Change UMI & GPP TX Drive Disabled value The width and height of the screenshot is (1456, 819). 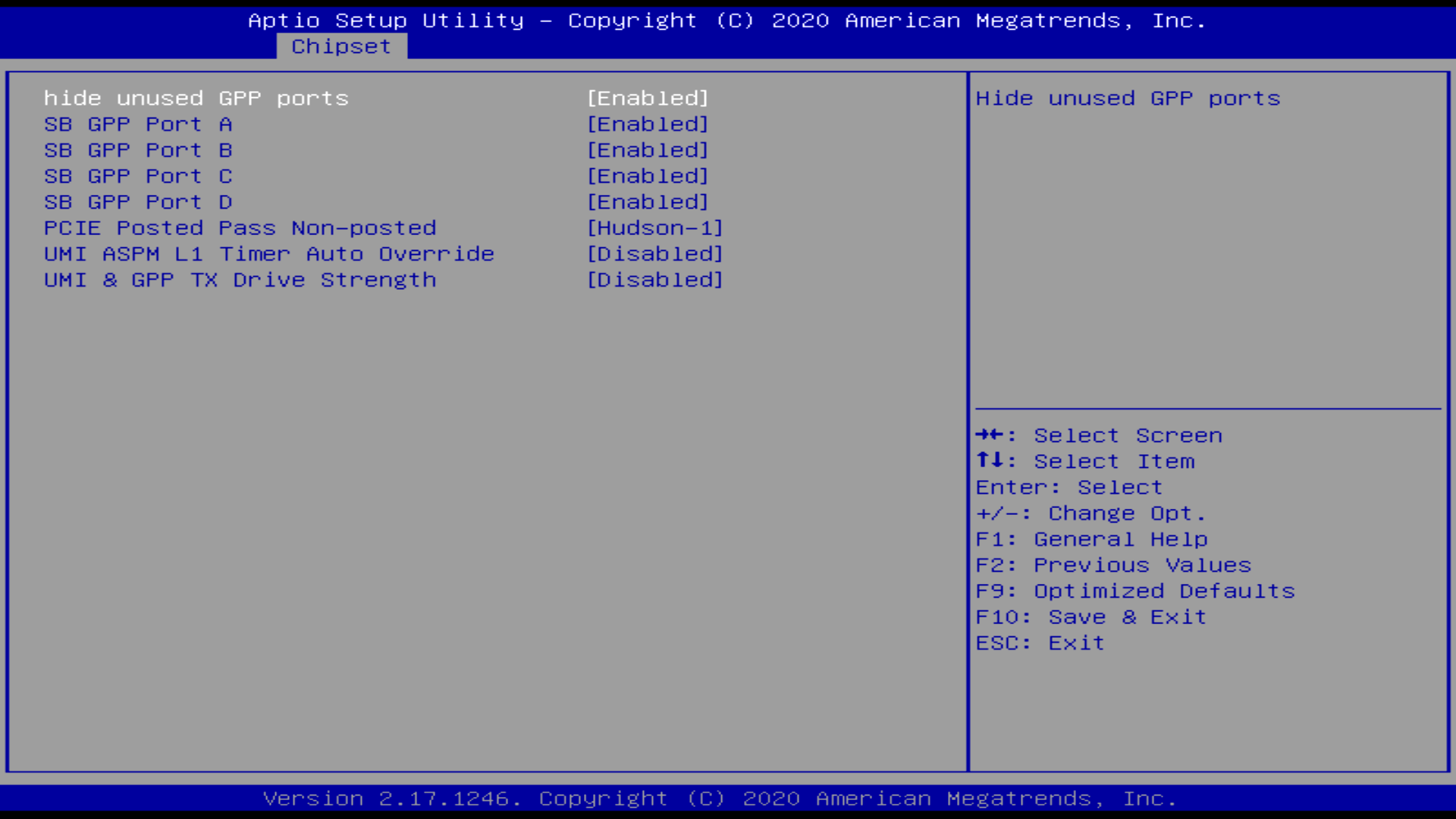(655, 280)
